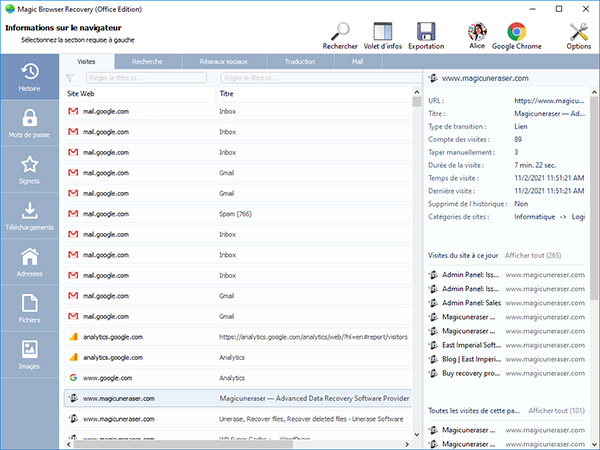Select the Admin Panel: Sales visit entry

point(506,303)
